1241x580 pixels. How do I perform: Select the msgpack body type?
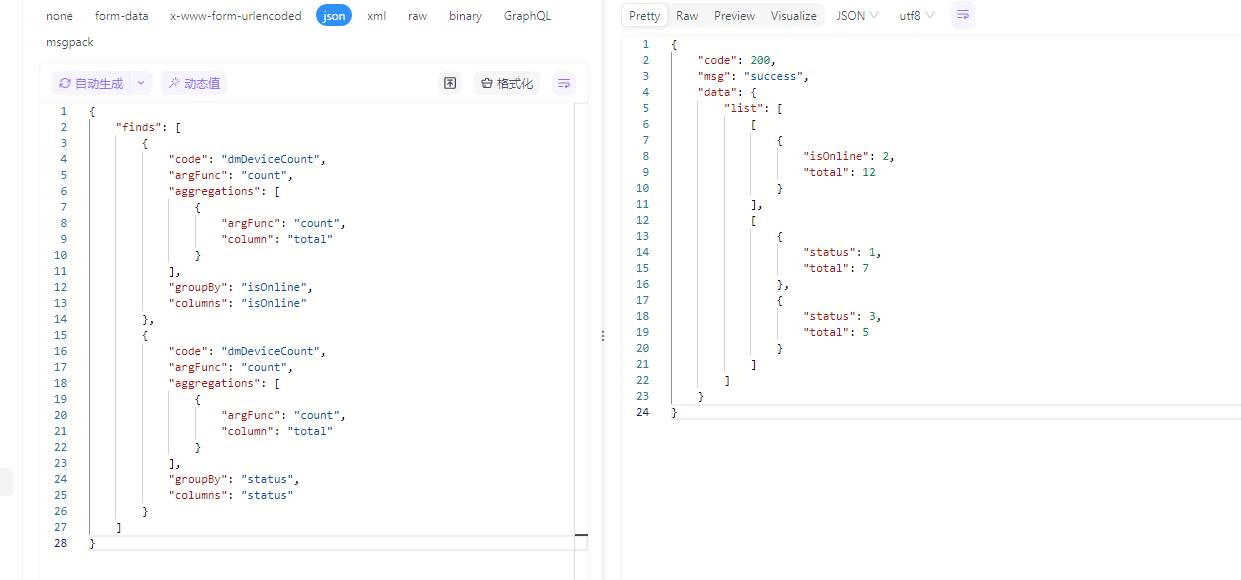(70, 42)
